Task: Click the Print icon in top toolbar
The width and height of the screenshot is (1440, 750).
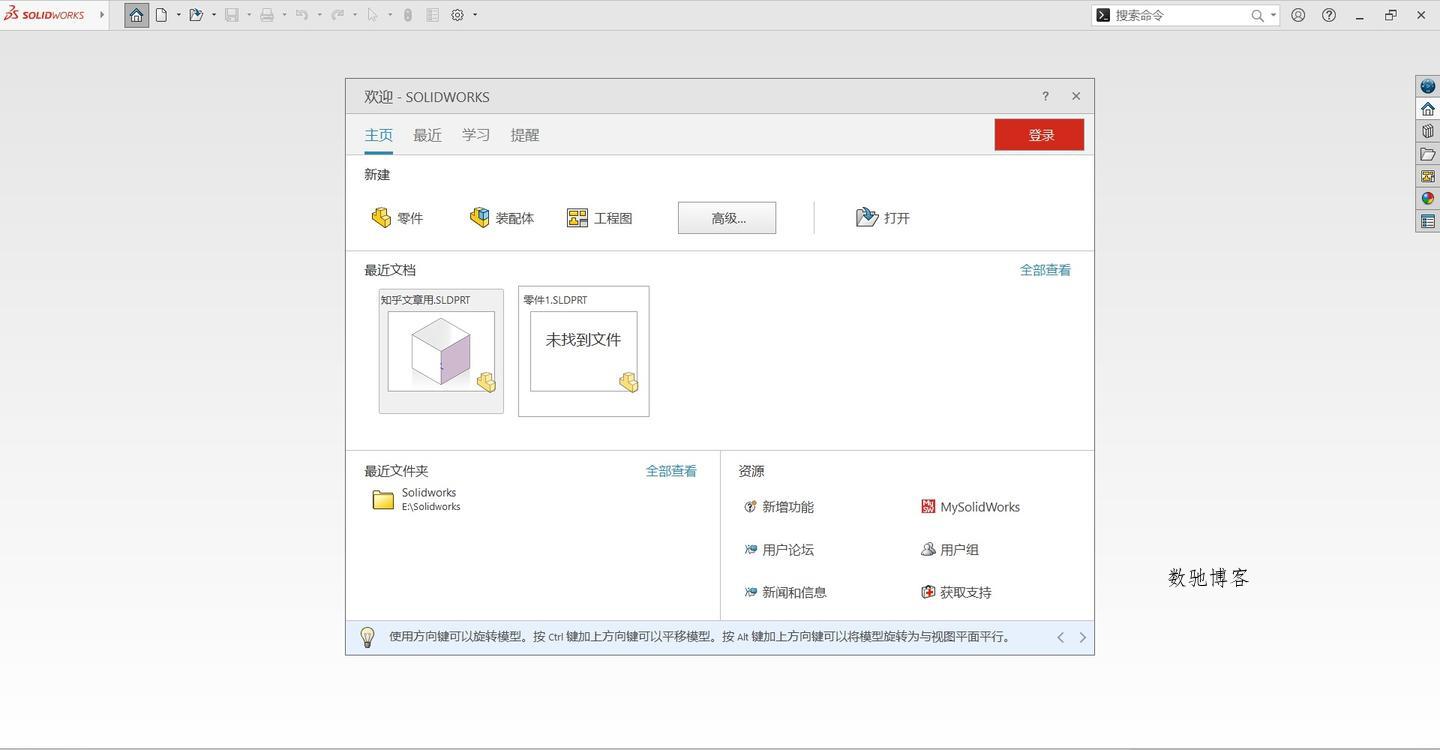Action: 267,15
